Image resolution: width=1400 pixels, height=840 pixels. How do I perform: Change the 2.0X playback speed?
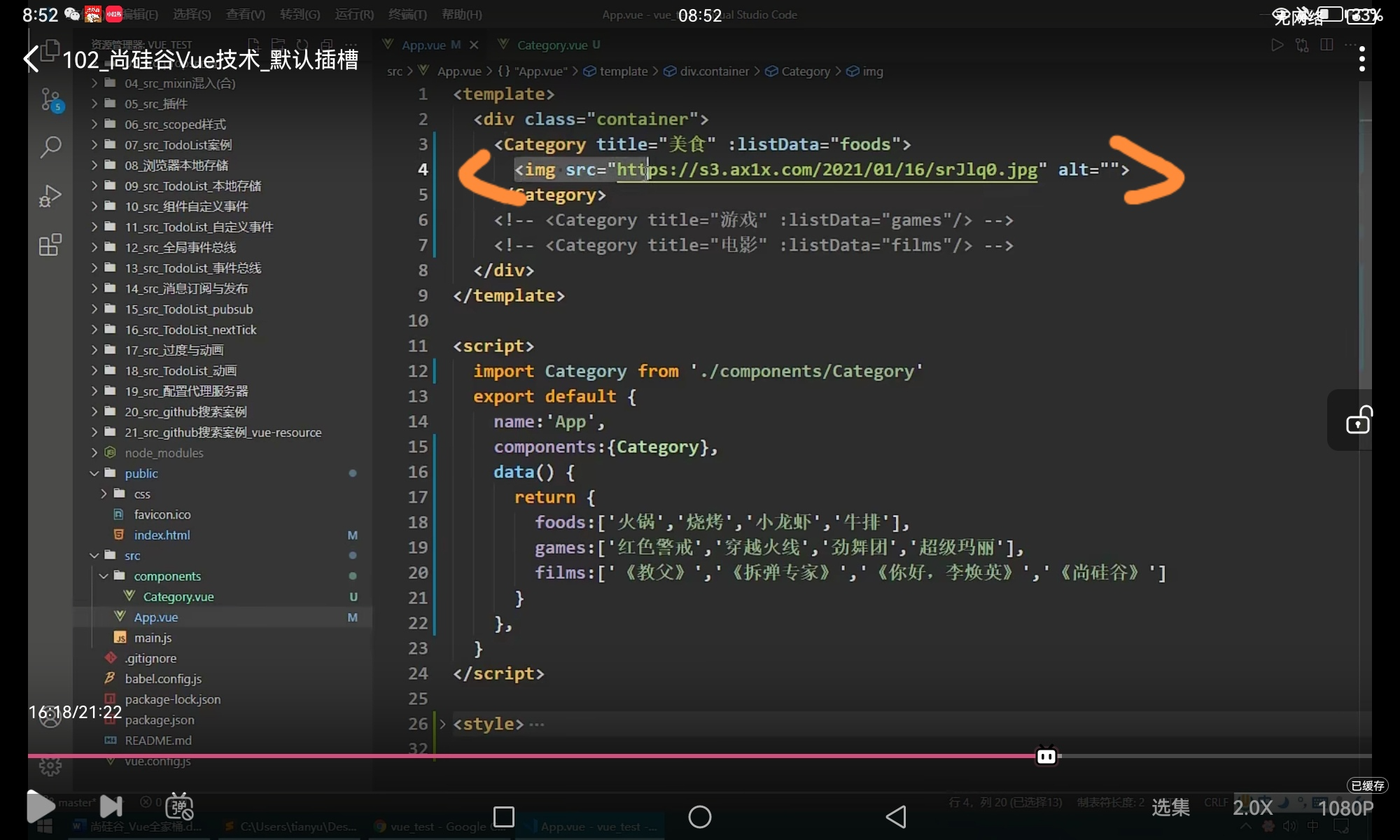tap(1252, 808)
